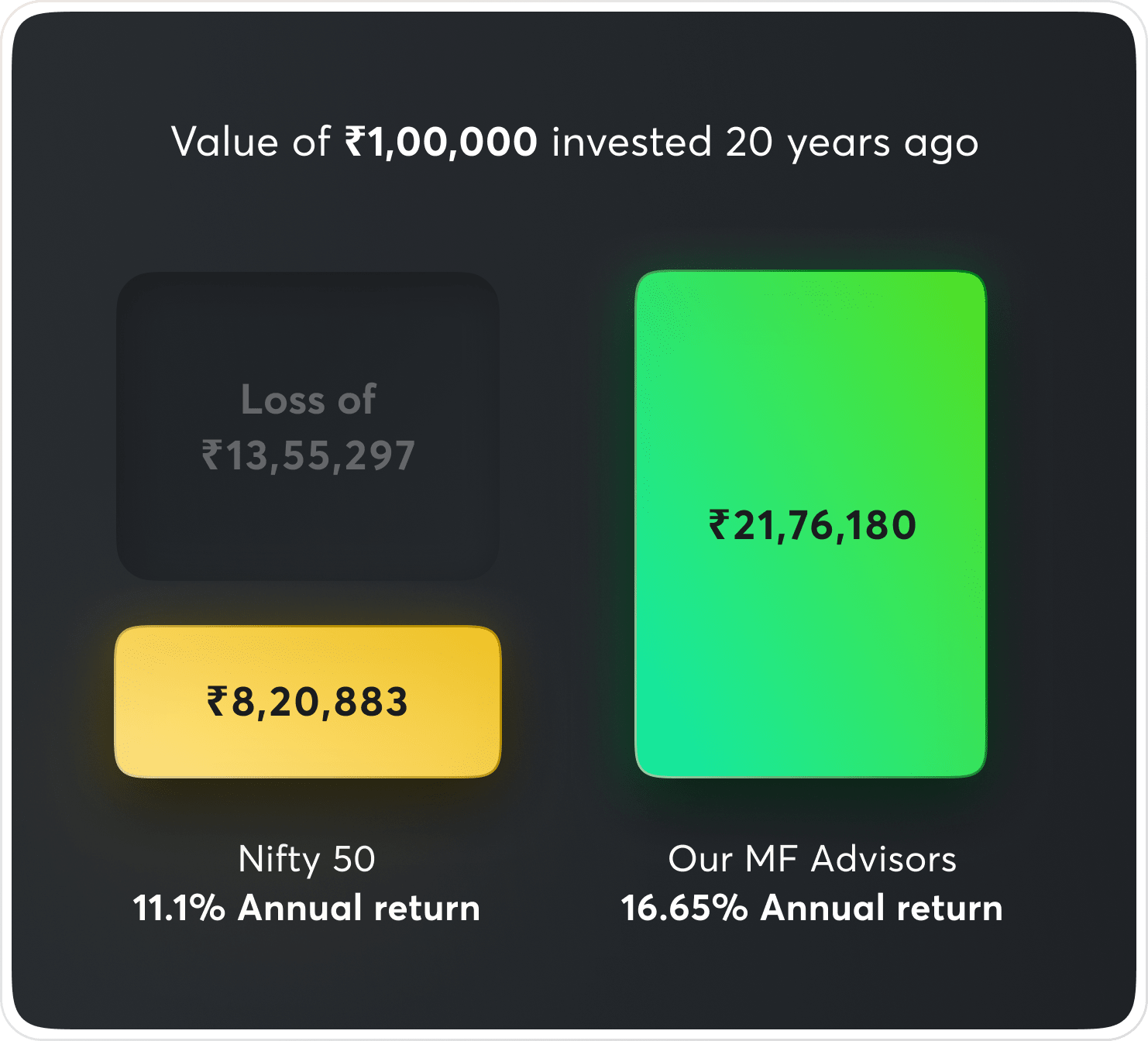Click the 11.1% percentage figure

click(178, 908)
